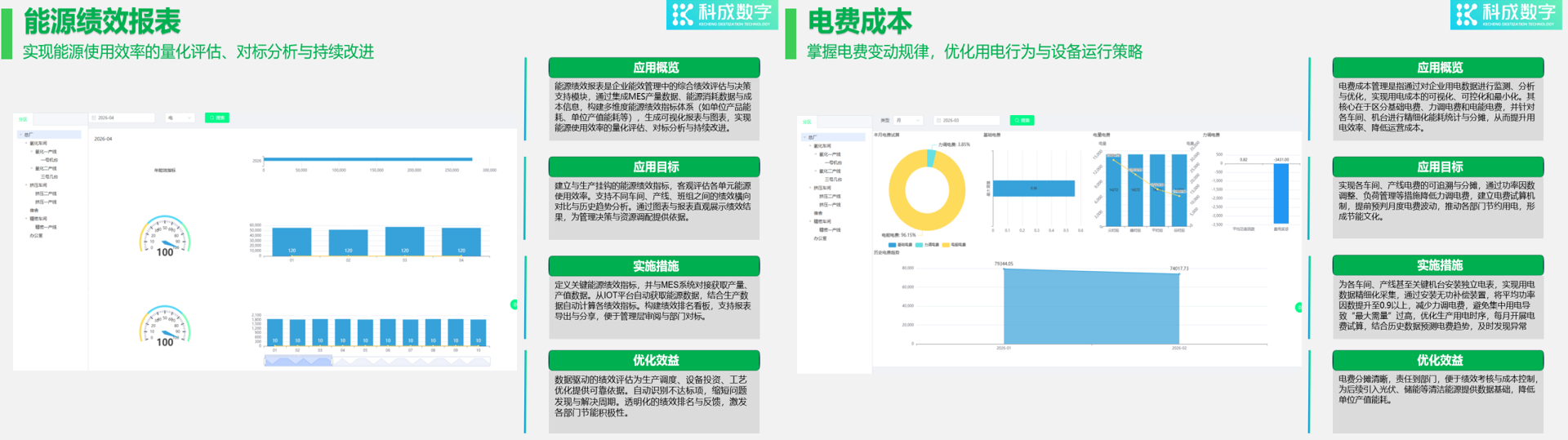
Task: Toggle the 电能电费 legend item in the donut chart
Action: [954, 244]
